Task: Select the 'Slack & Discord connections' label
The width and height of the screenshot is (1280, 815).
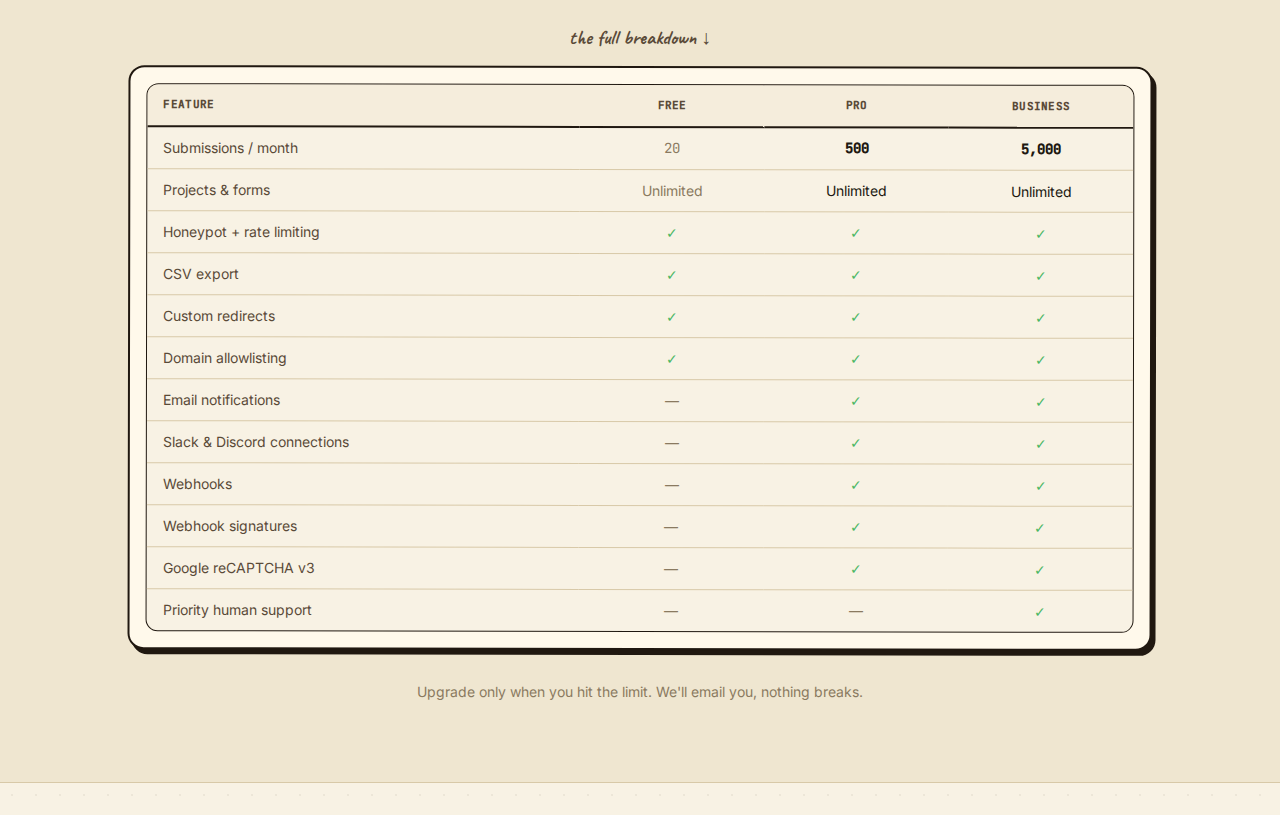Action: click(256, 442)
